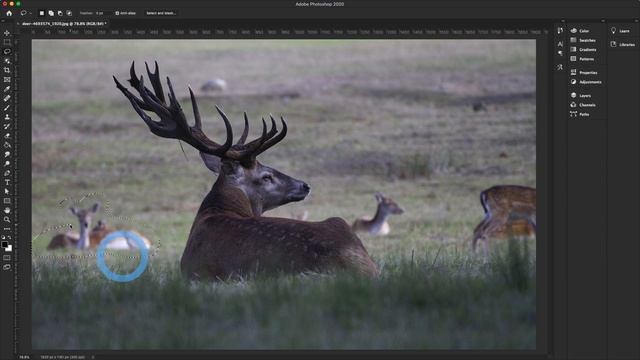Toggle Quick Mask mode
This screenshot has width=640, height=360.
point(7,258)
